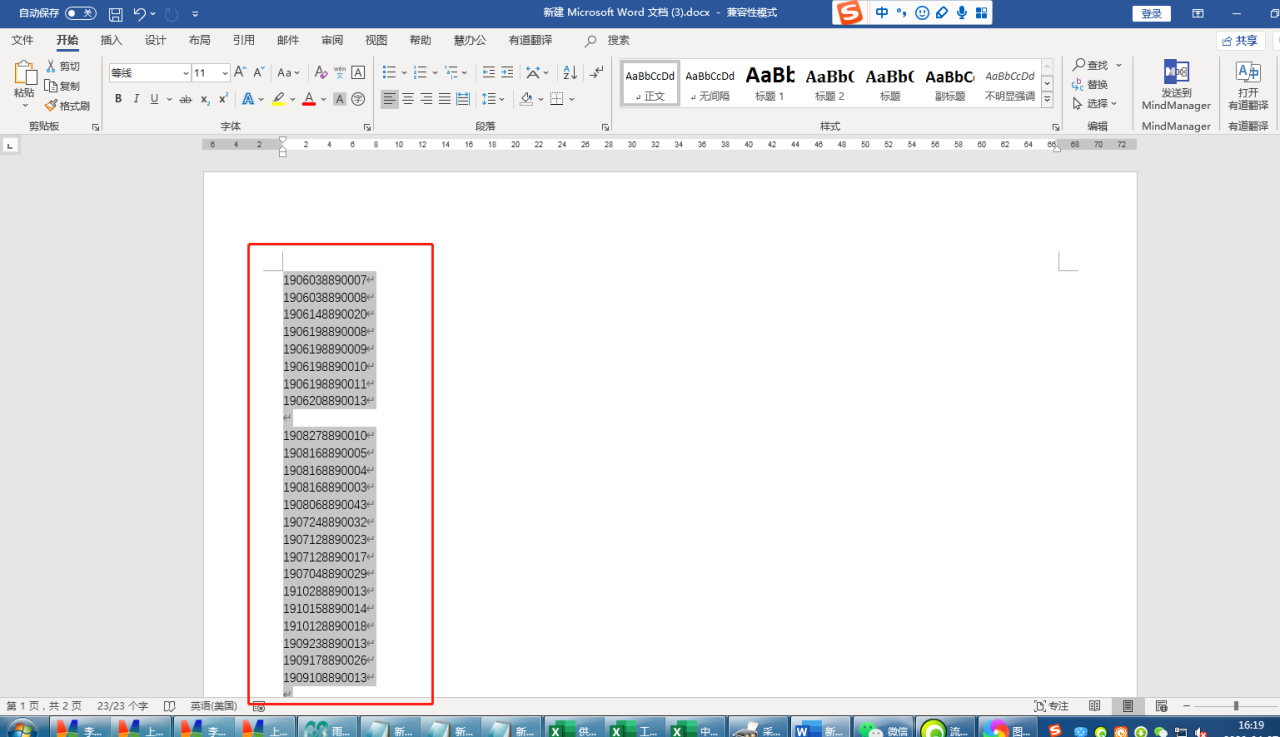Click the Save floppy disk icon
Viewport: 1280px width, 737px height.
[x=115, y=14]
